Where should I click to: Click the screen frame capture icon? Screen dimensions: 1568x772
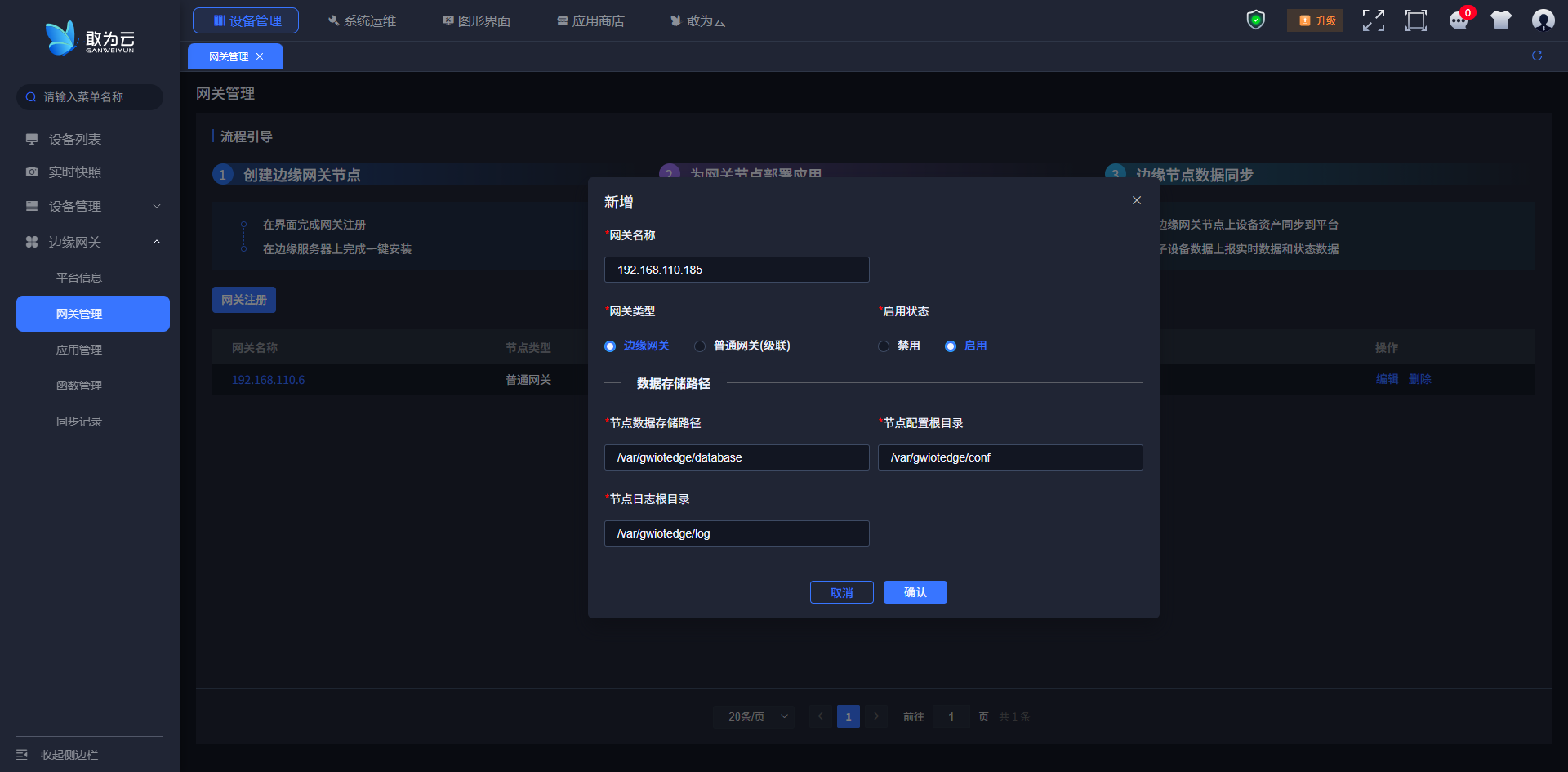pyautogui.click(x=1415, y=20)
